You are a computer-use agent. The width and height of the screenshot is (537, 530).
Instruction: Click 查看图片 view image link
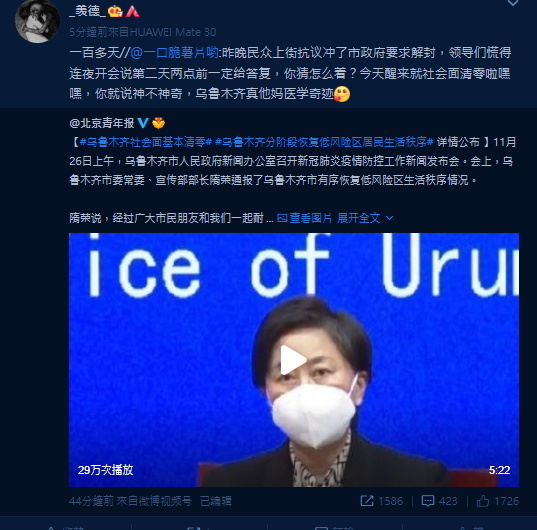tap(304, 218)
